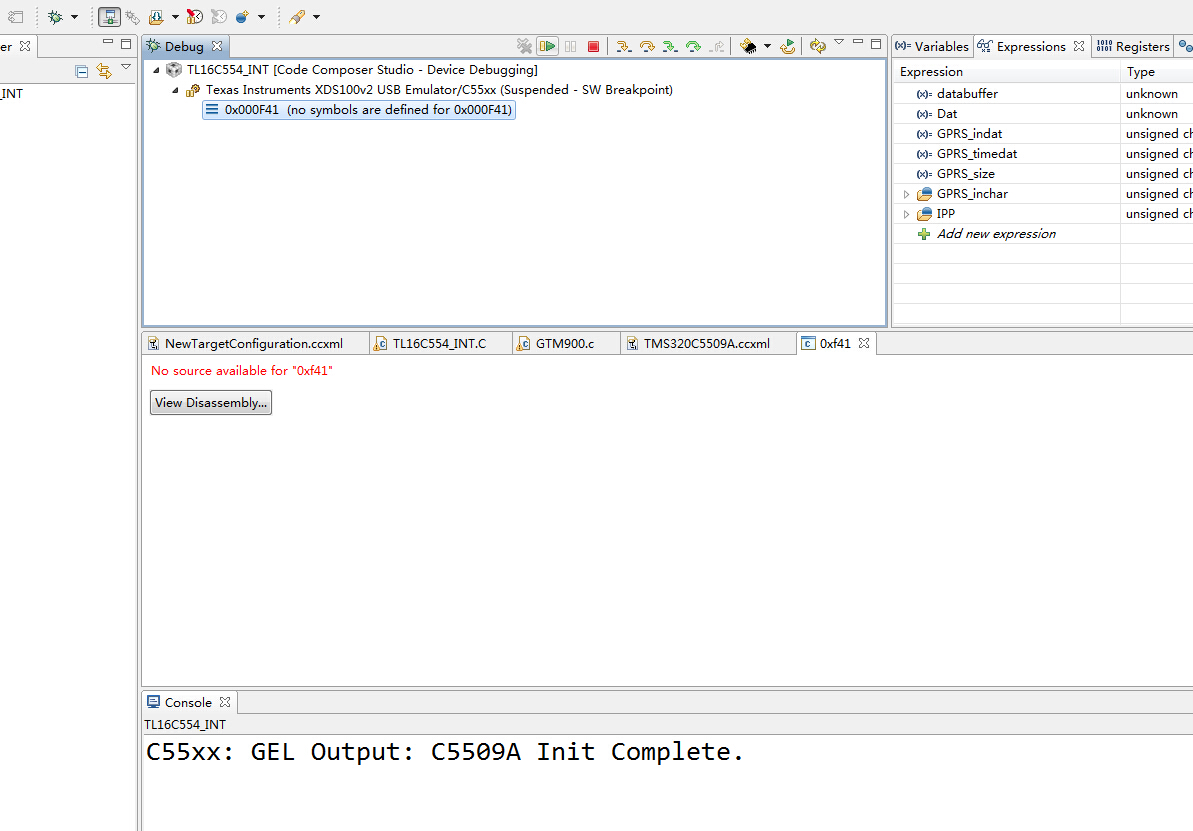Close the Console view tab

[x=224, y=702]
